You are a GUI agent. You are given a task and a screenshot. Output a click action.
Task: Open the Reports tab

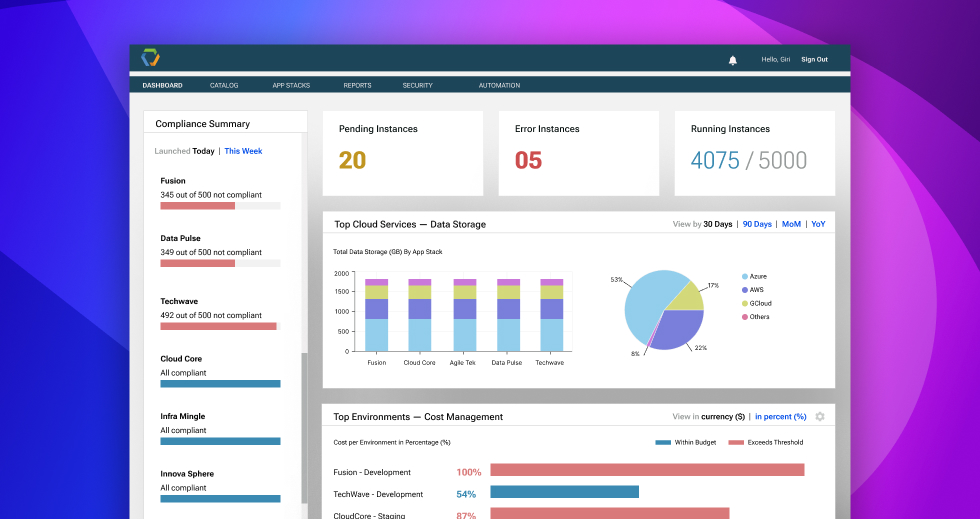(358, 85)
